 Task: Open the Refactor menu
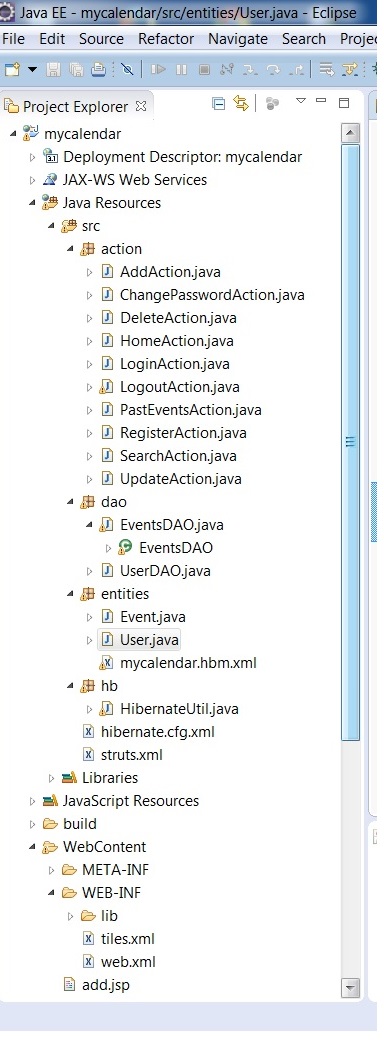coord(165,39)
